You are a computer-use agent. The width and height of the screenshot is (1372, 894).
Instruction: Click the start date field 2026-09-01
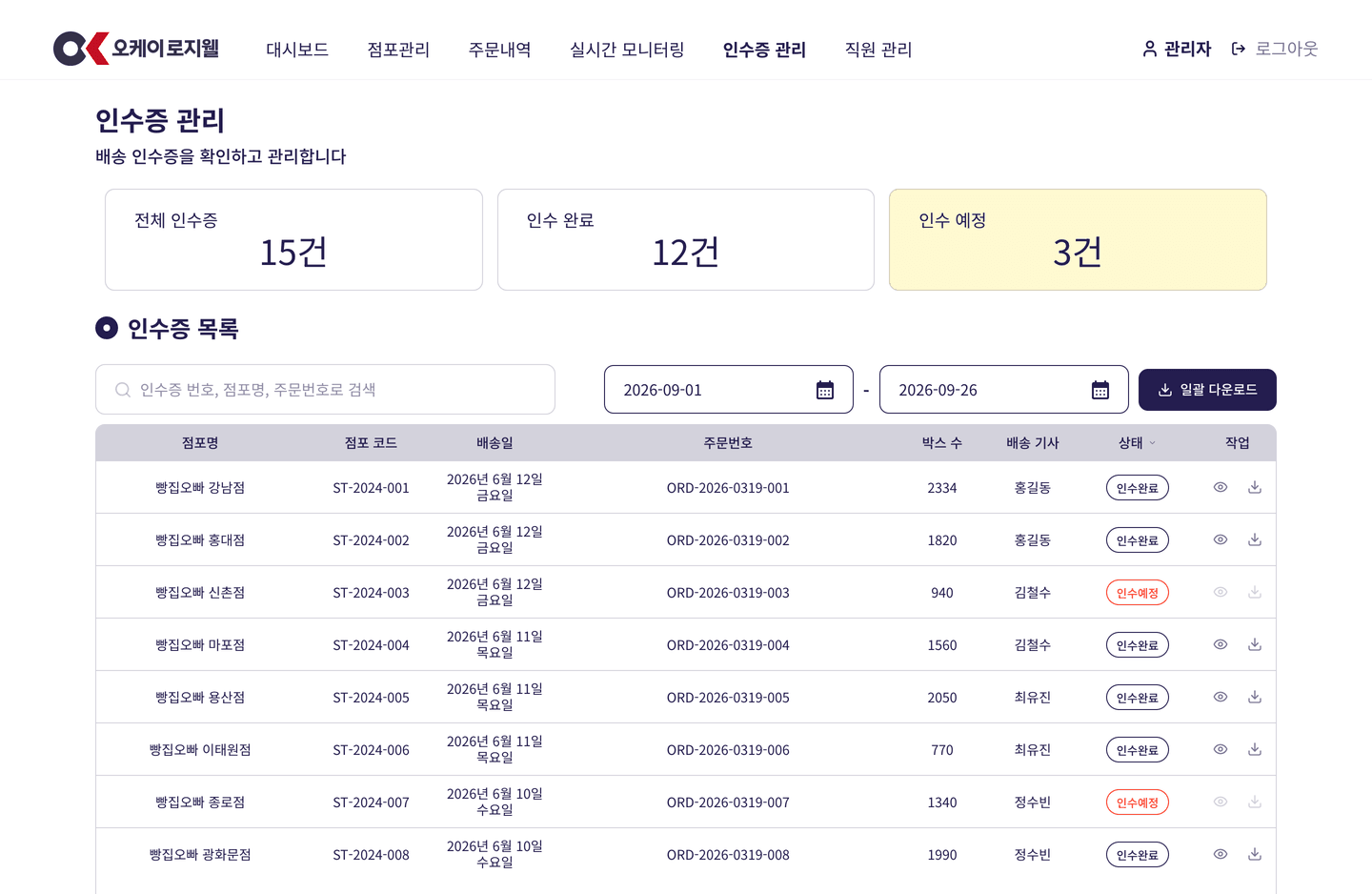tap(729, 390)
